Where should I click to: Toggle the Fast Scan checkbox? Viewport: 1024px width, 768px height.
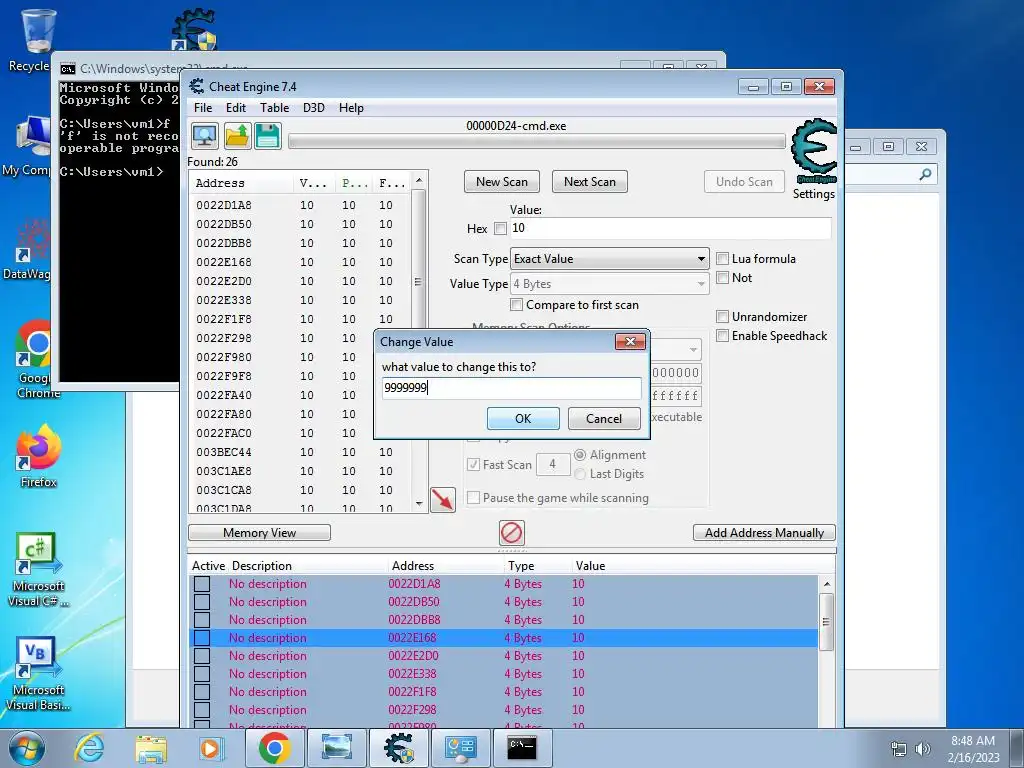point(473,465)
